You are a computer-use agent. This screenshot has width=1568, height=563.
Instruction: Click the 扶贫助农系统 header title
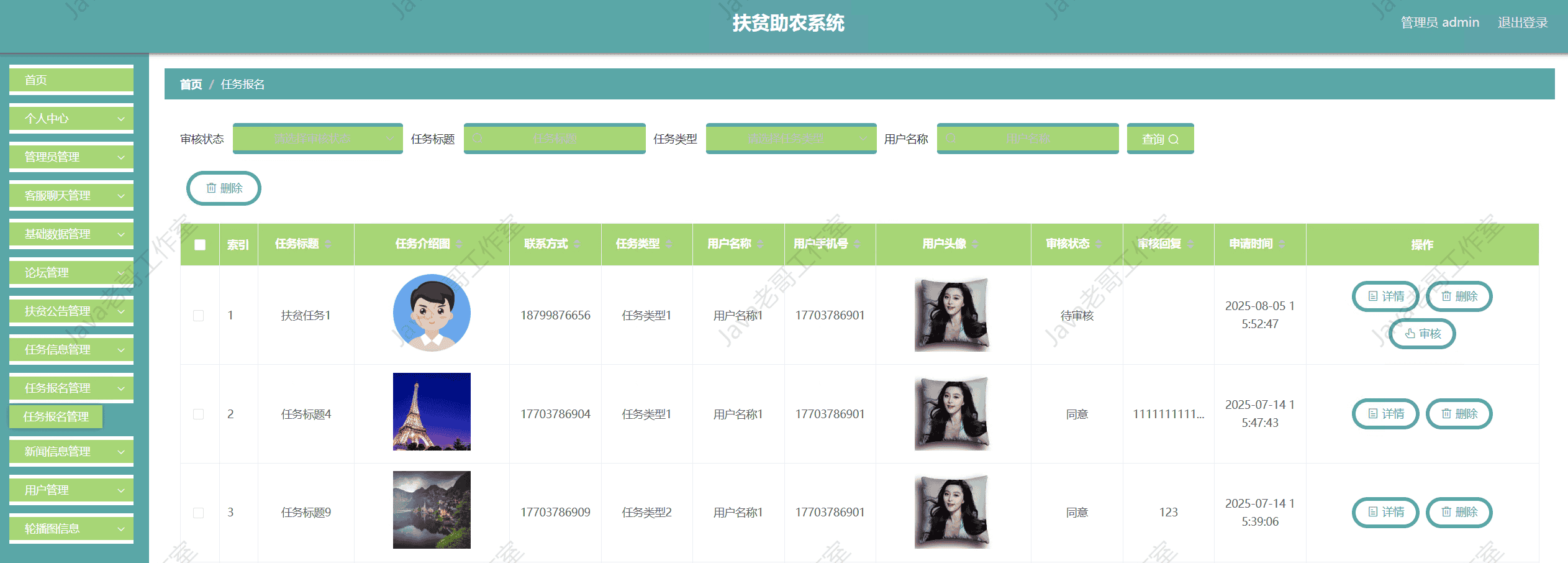click(x=788, y=23)
